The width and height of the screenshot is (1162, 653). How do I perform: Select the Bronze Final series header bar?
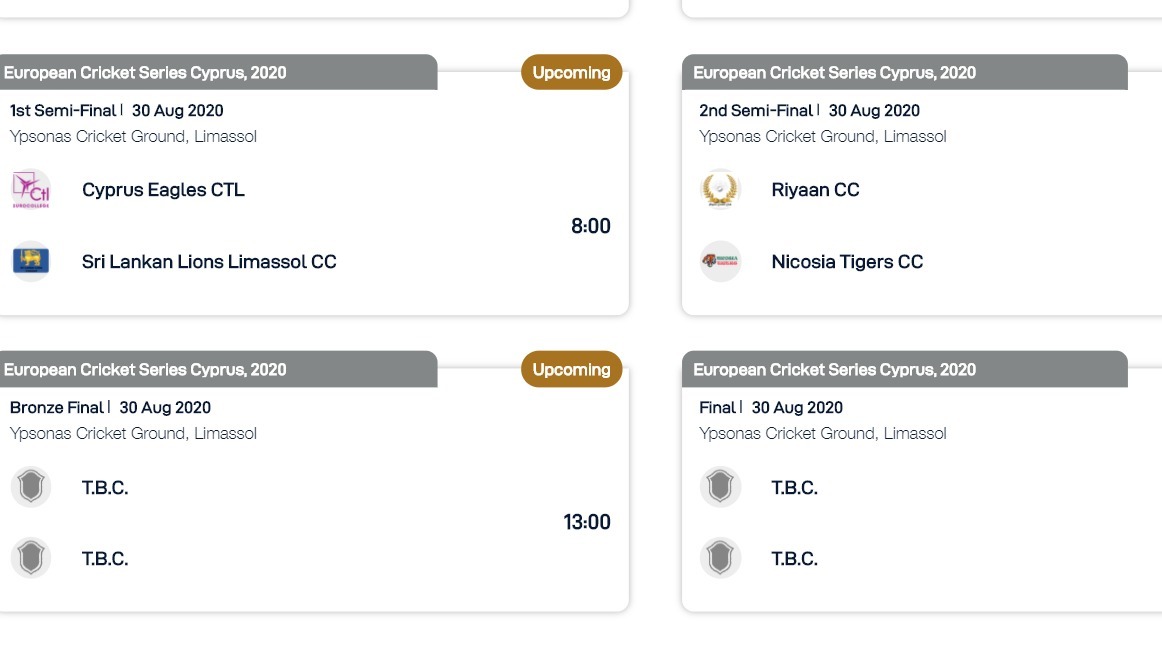219,369
